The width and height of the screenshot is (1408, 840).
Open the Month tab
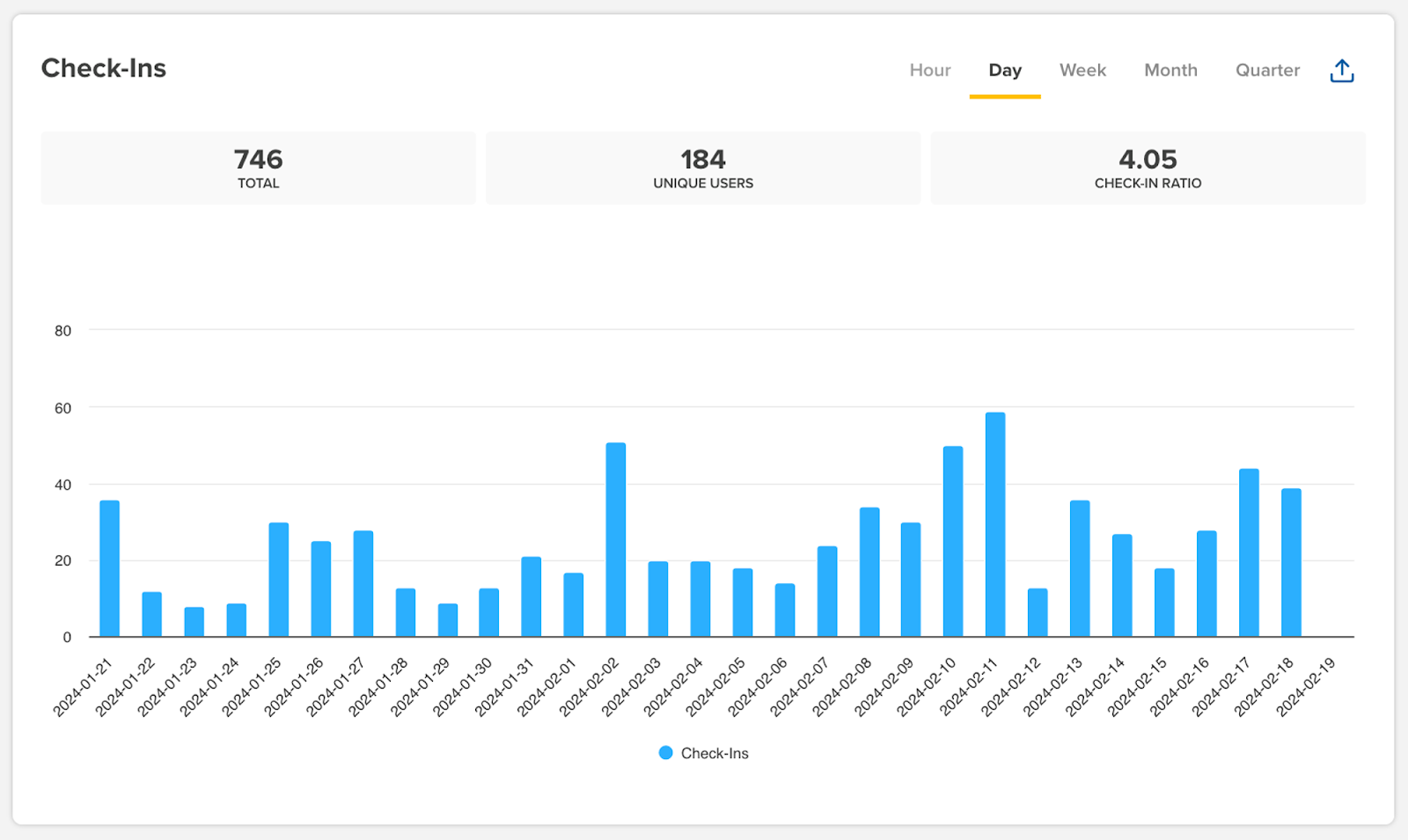[1170, 70]
